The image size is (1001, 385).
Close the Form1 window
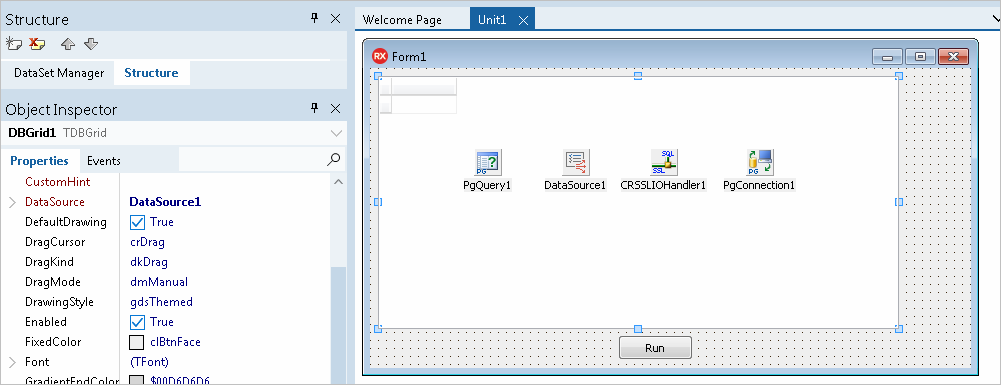(x=954, y=57)
